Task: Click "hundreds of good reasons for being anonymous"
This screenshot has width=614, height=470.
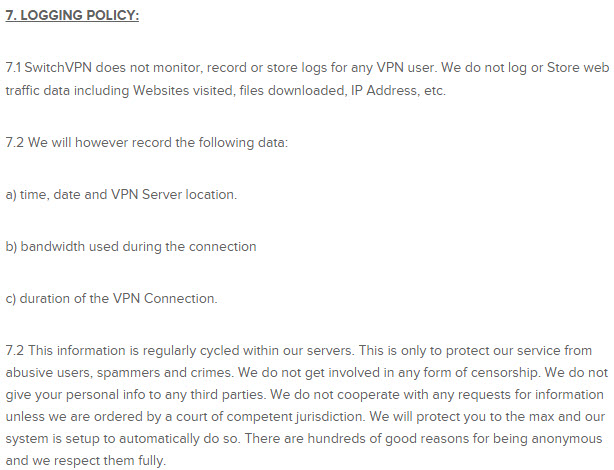Action: tap(455, 438)
